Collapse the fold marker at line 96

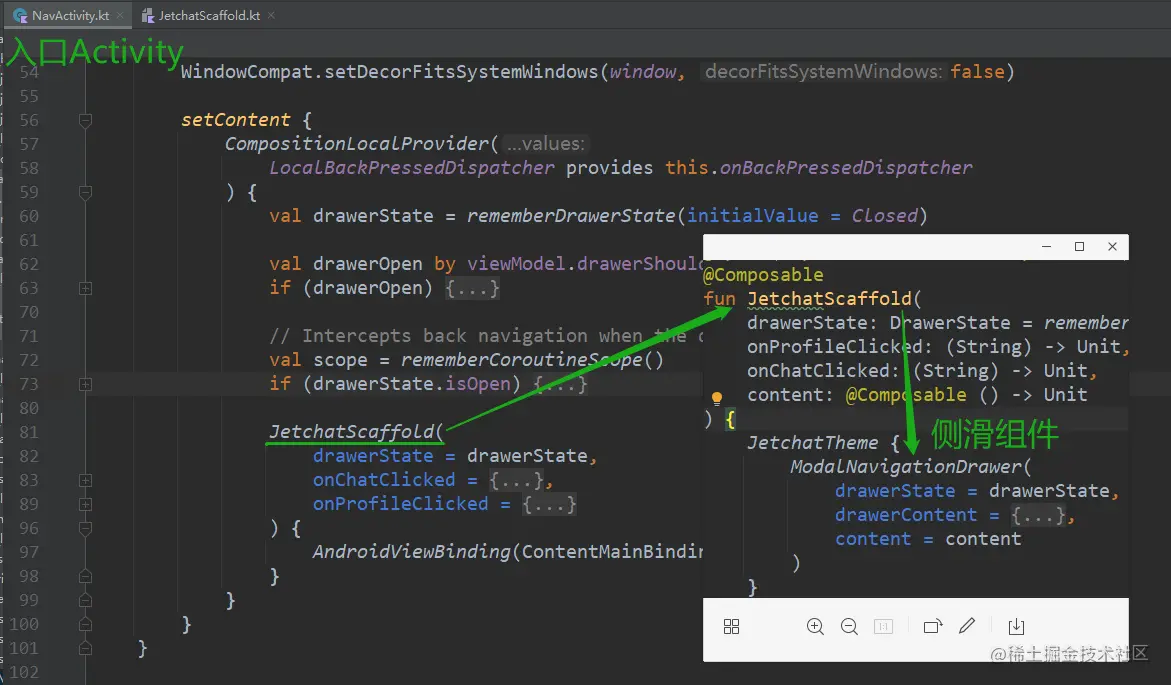pos(85,528)
